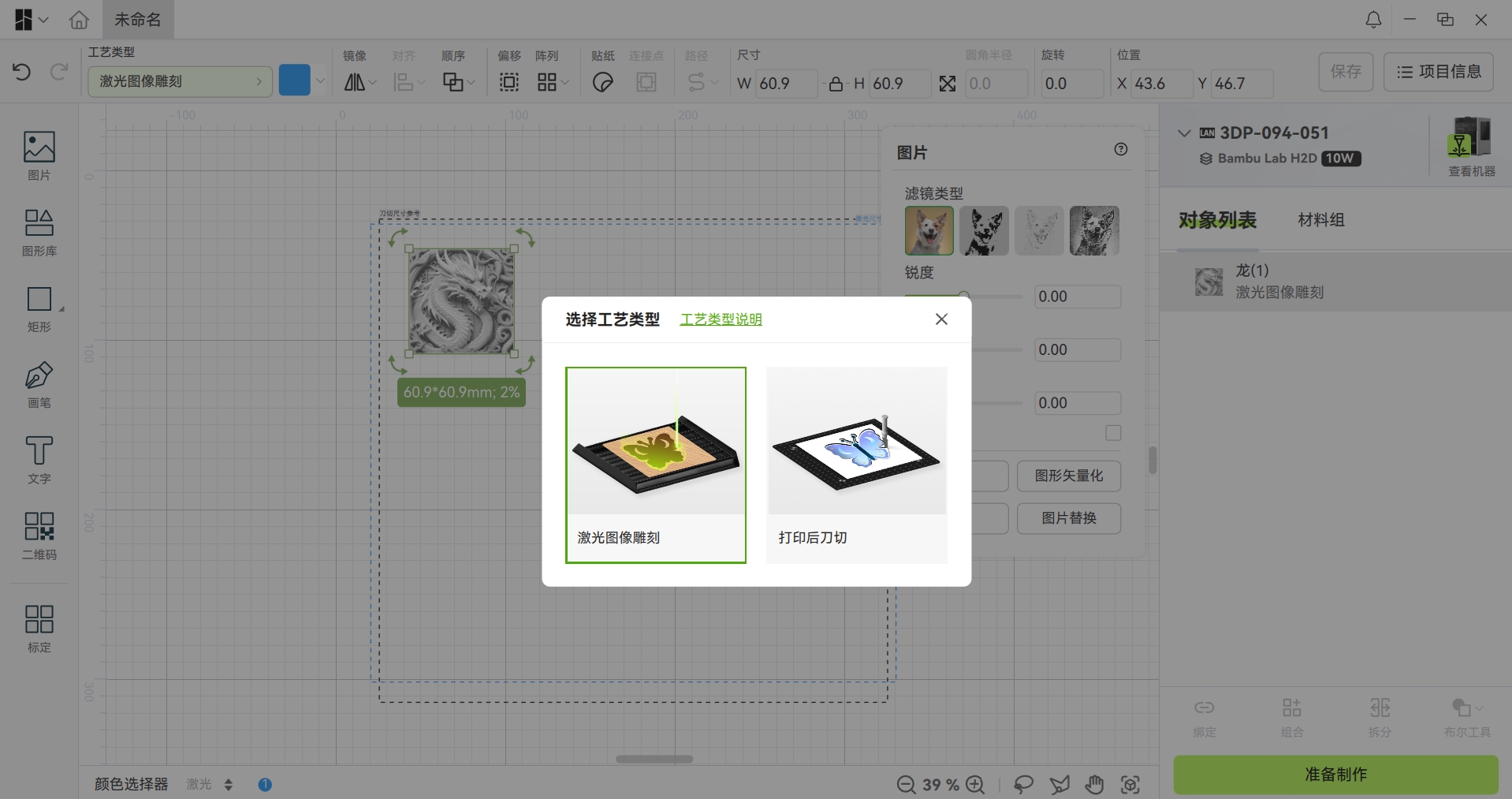Choose laser image engraving process card

click(656, 465)
